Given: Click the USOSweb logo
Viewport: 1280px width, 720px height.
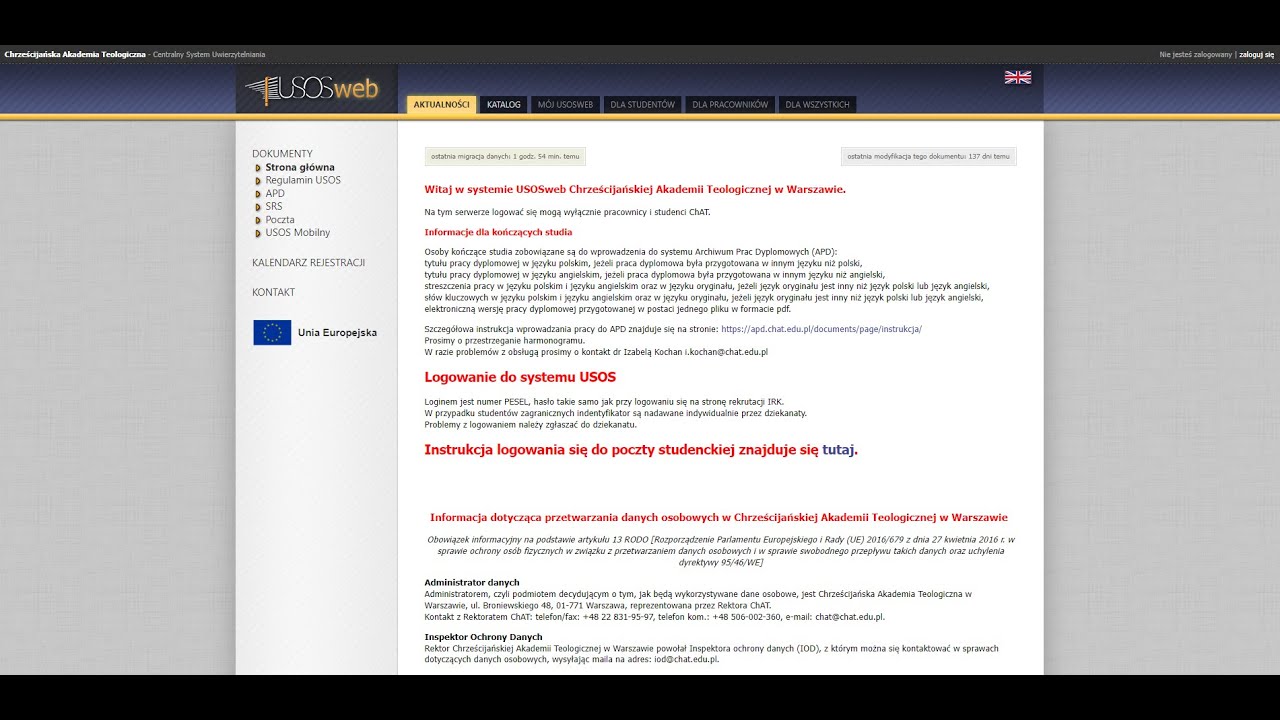Looking at the screenshot, I should 312,90.
